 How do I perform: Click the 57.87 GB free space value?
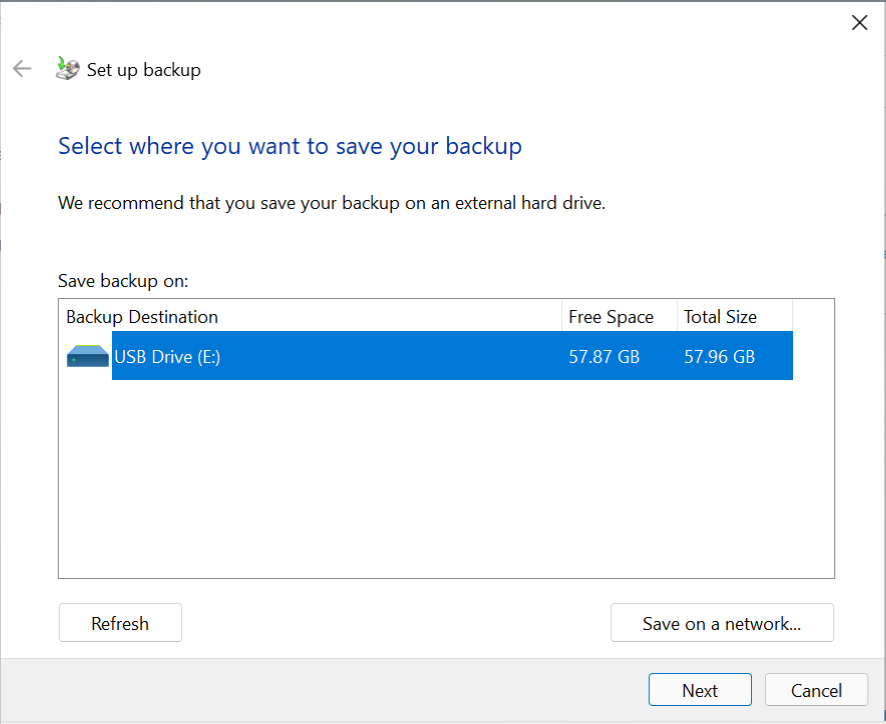[604, 355]
